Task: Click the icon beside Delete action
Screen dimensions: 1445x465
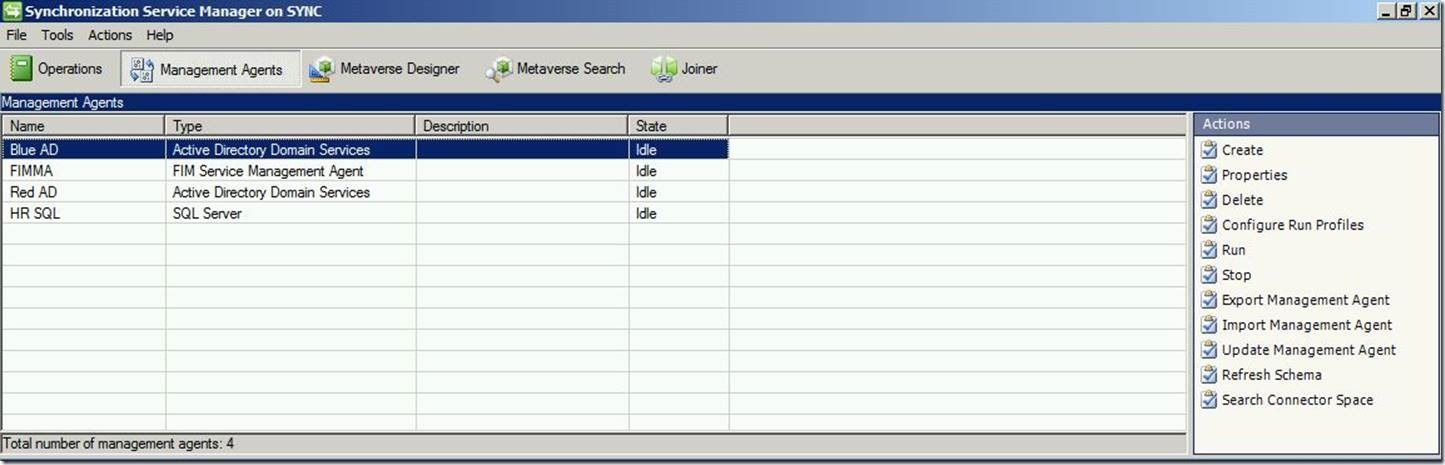Action: coord(1209,200)
